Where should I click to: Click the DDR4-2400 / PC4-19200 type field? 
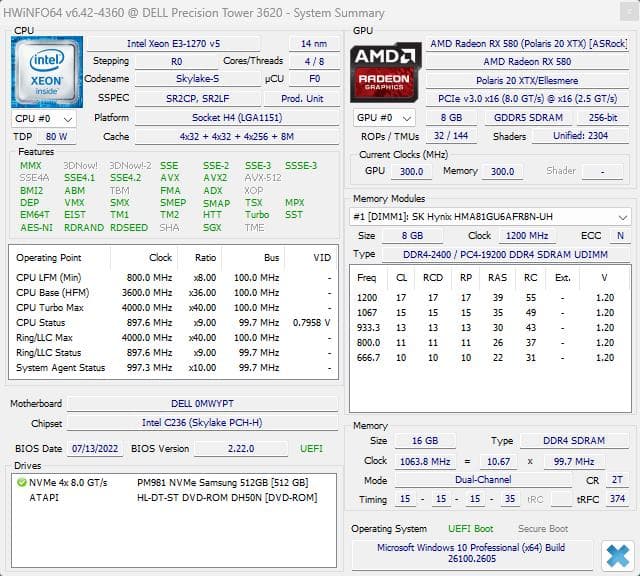505,255
